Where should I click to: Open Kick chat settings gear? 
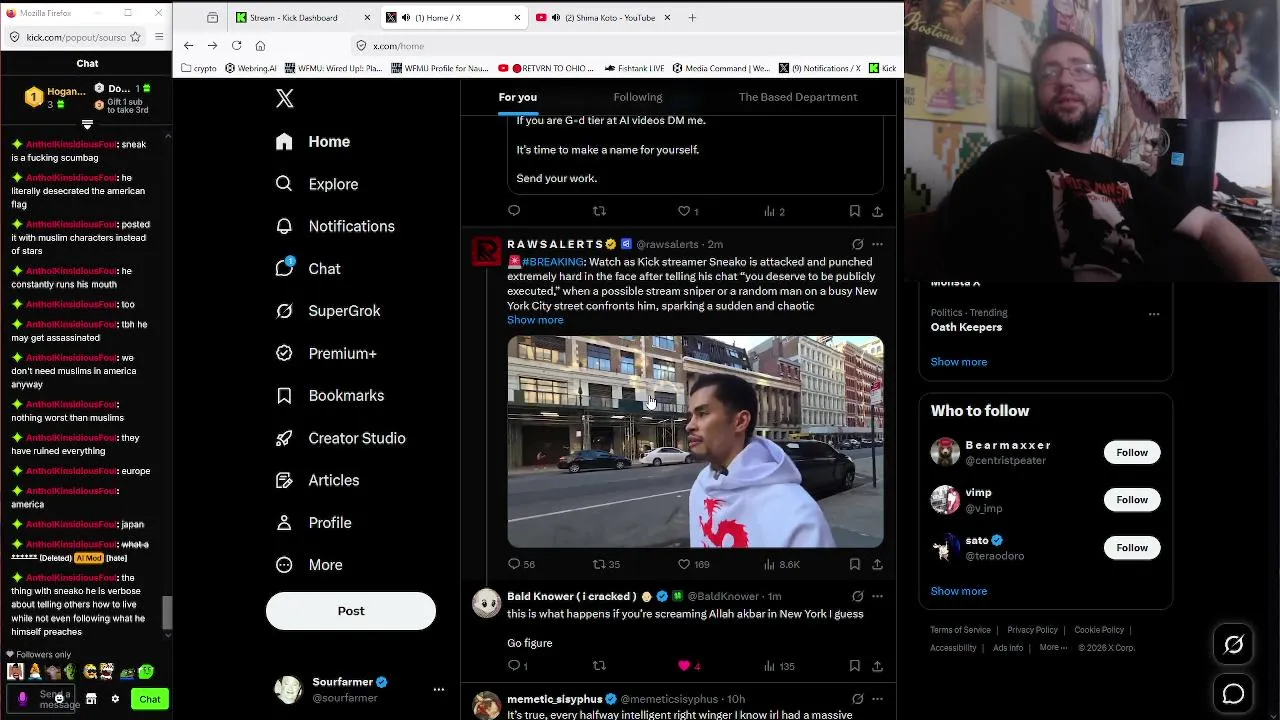[x=115, y=699]
